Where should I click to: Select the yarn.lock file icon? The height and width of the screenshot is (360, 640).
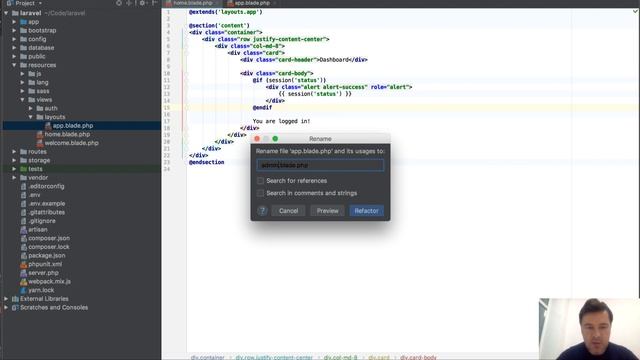(x=24, y=290)
